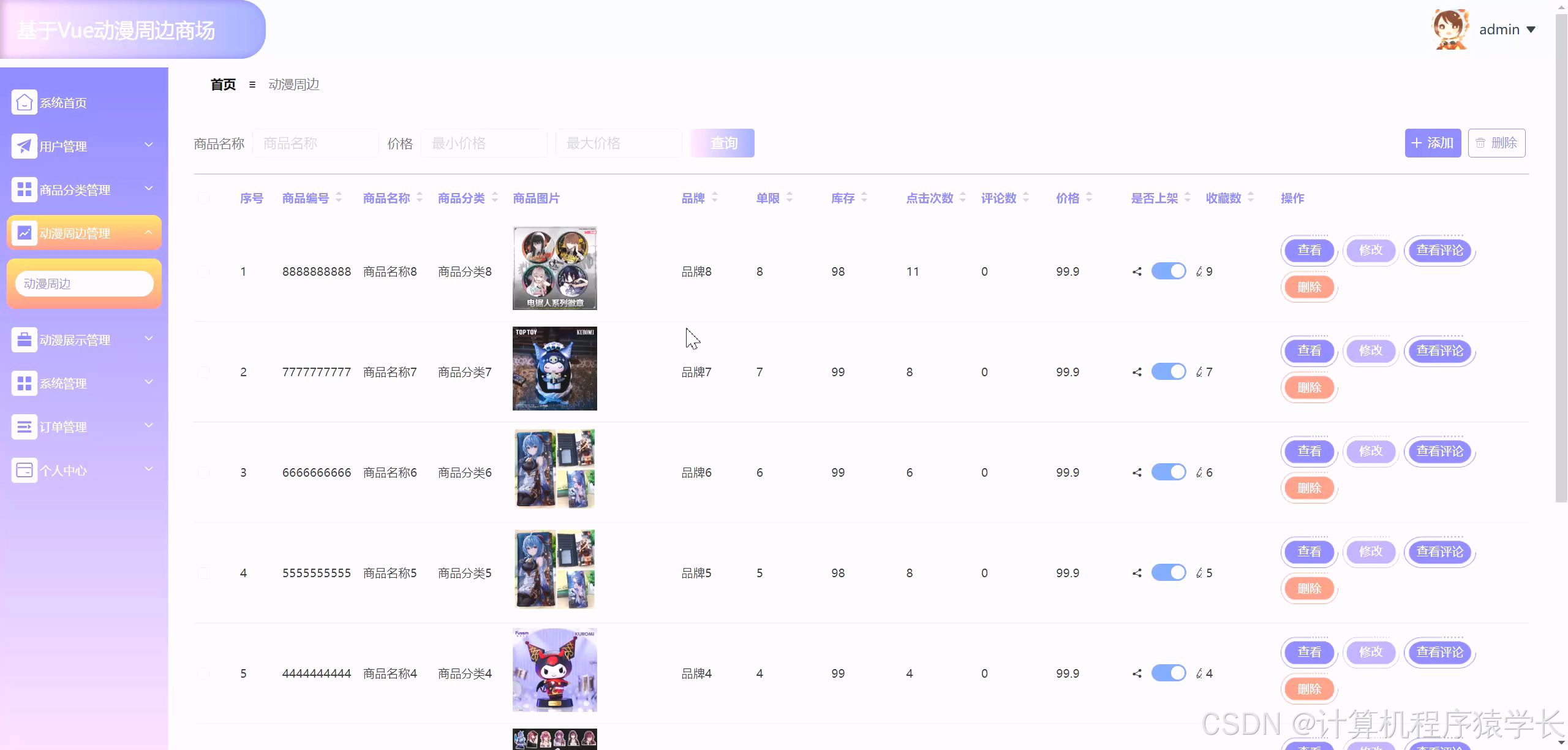Click the 最小价格 input field
This screenshot has width=1568, height=750.
coord(484,143)
